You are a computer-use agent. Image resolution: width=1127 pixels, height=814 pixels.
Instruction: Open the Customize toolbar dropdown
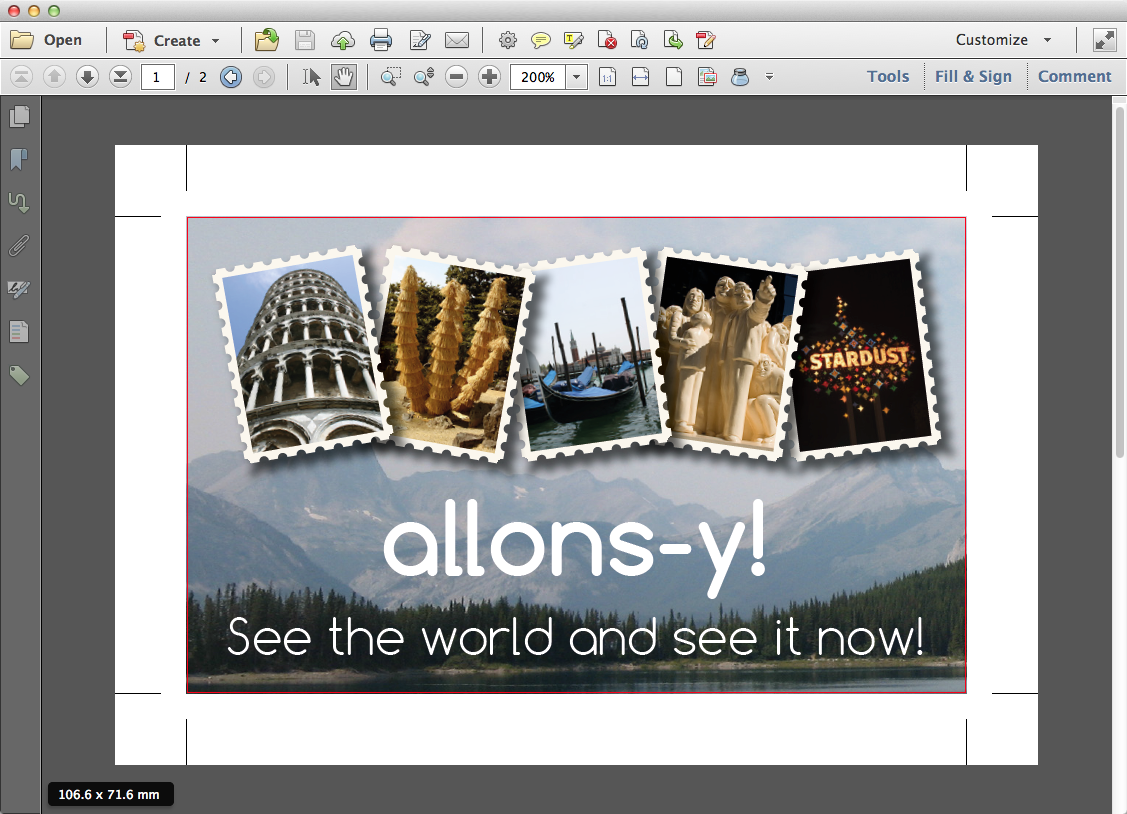pos(1003,40)
